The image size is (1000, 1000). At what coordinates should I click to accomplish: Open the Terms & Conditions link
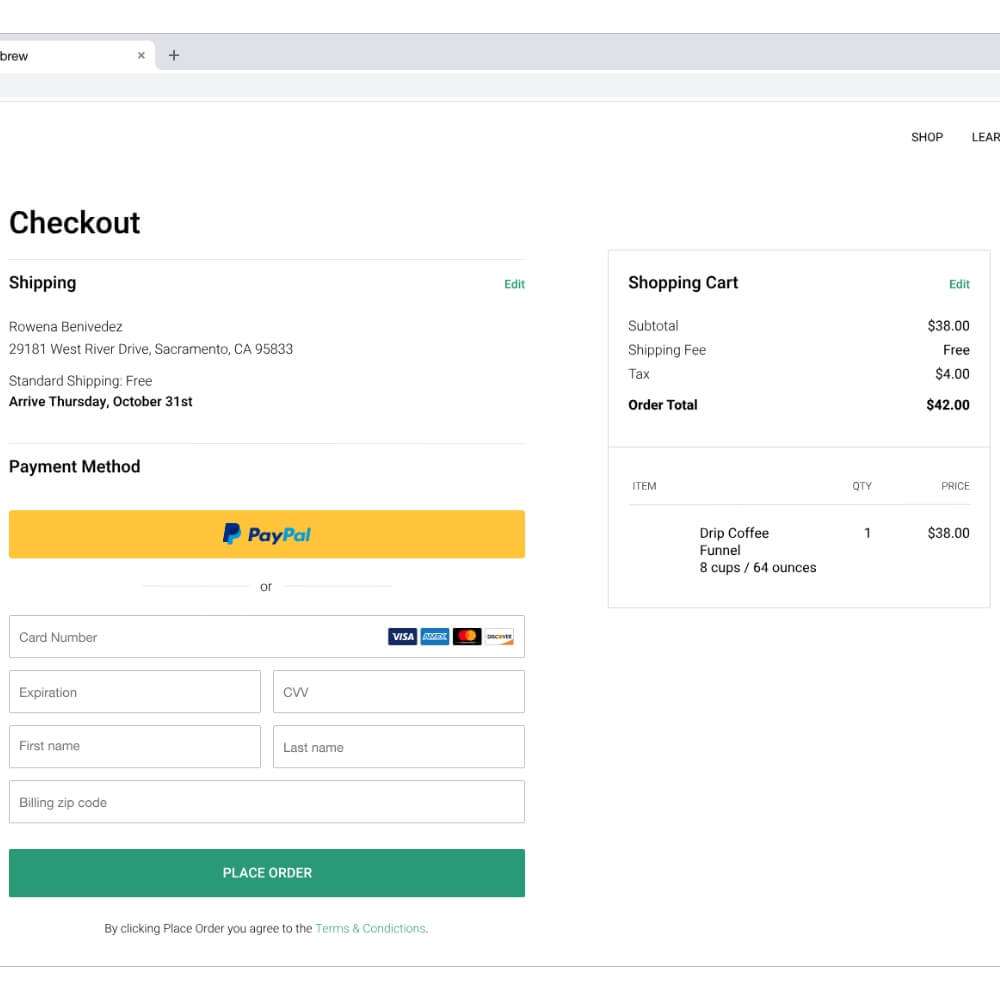click(x=370, y=929)
